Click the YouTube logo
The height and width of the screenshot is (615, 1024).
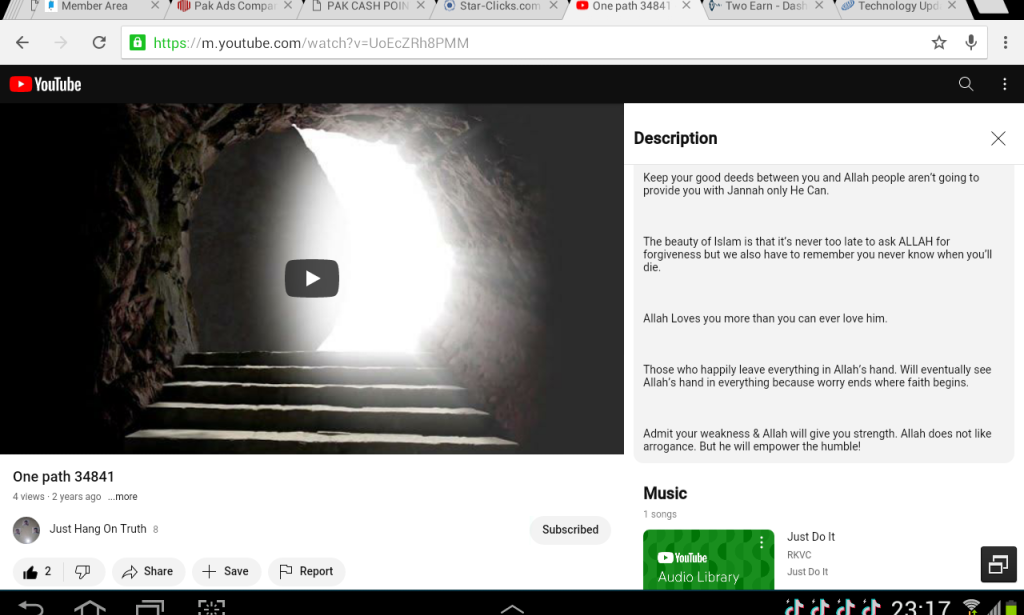pos(46,84)
